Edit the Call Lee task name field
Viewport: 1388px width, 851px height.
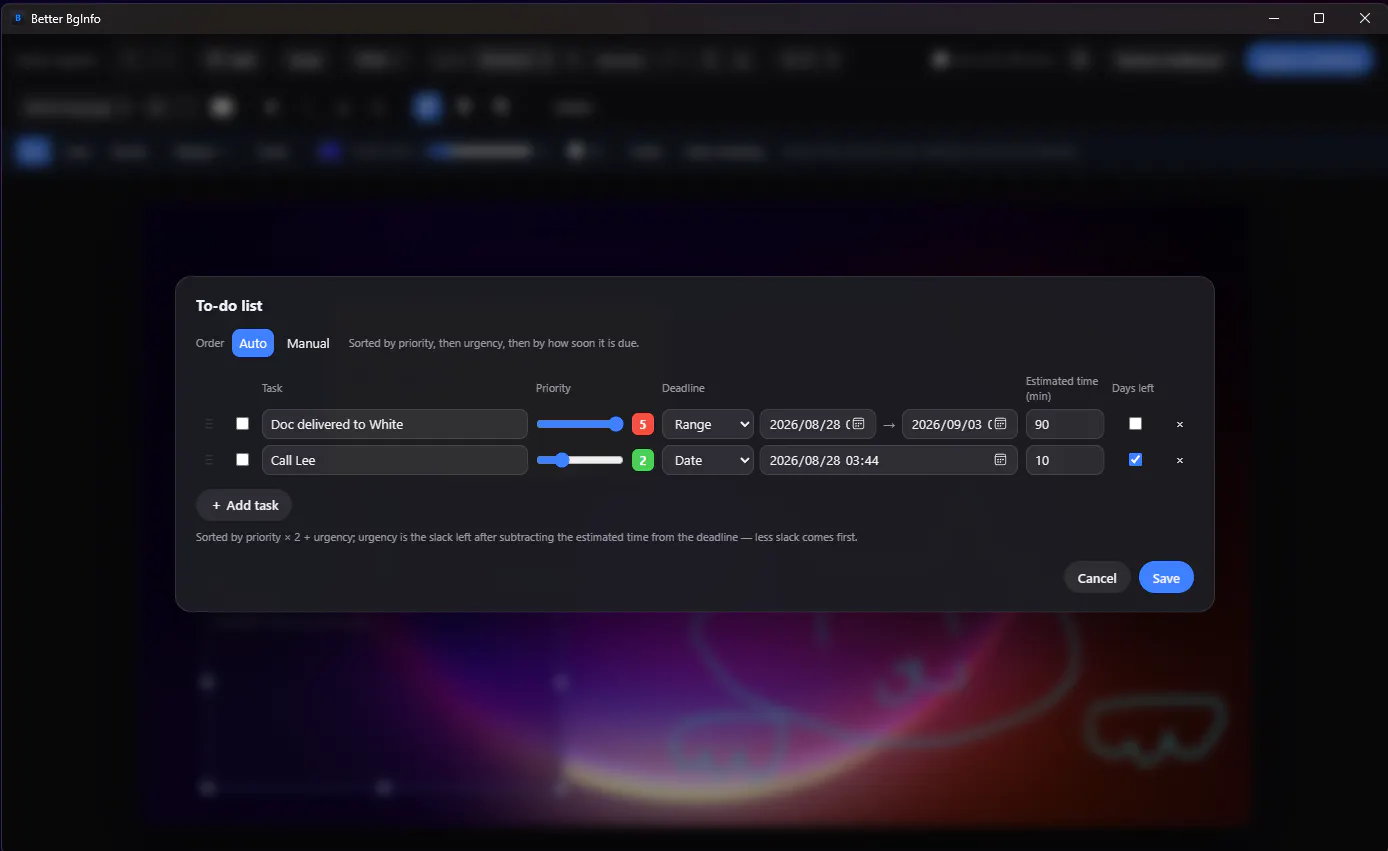[x=394, y=460]
